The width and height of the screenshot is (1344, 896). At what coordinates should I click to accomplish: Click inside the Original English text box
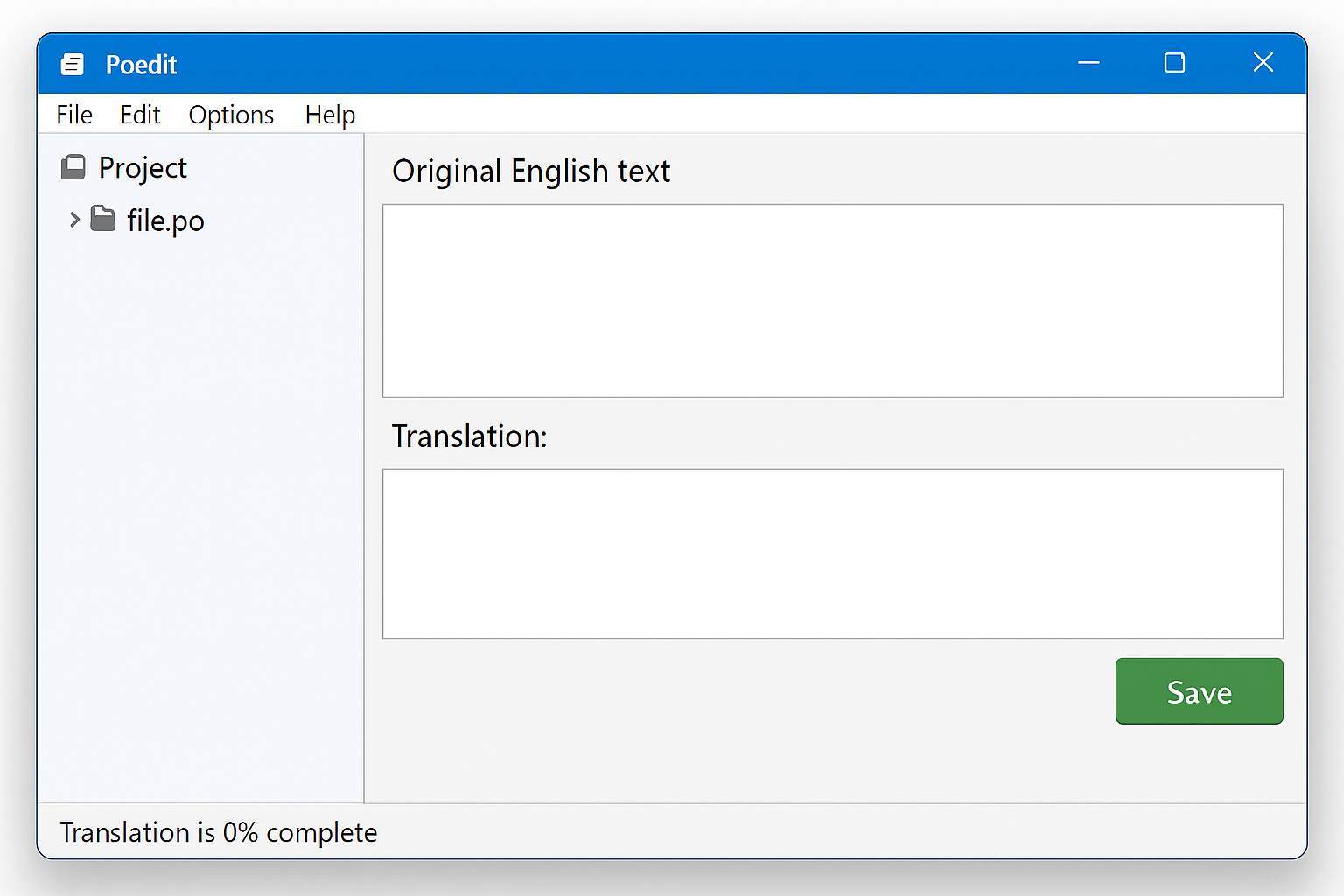pos(831,301)
